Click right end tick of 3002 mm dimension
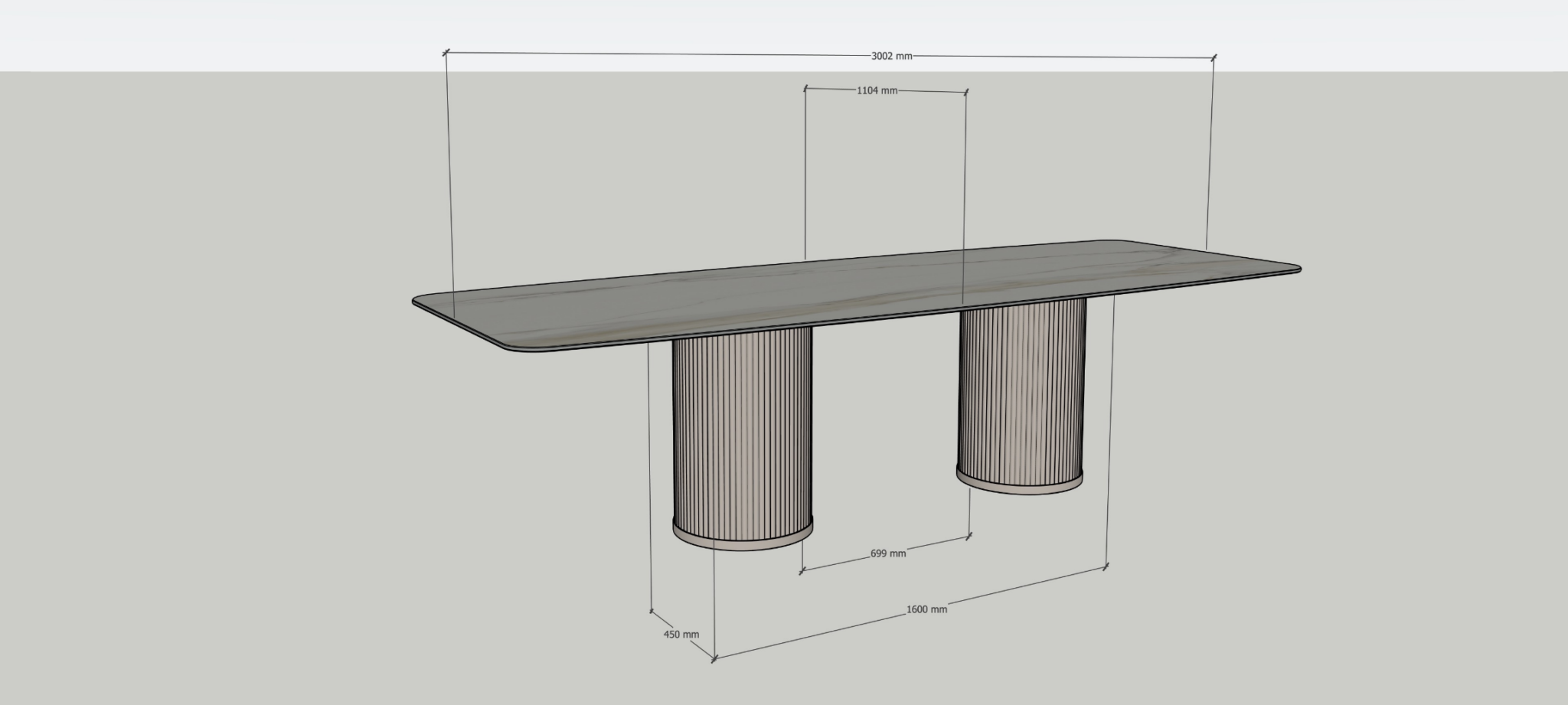This screenshot has width=1568, height=705. [1214, 57]
